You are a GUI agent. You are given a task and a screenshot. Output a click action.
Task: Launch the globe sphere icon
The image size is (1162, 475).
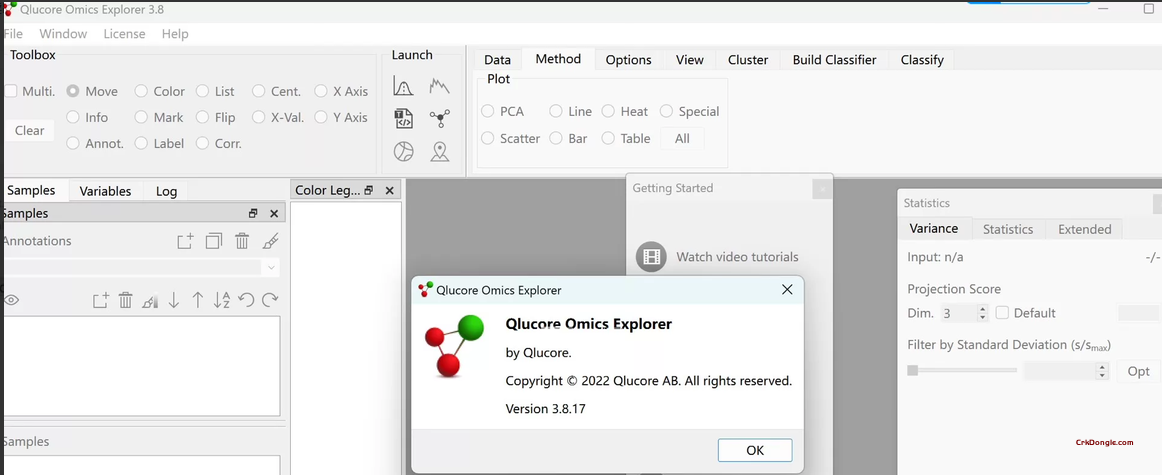[403, 152]
